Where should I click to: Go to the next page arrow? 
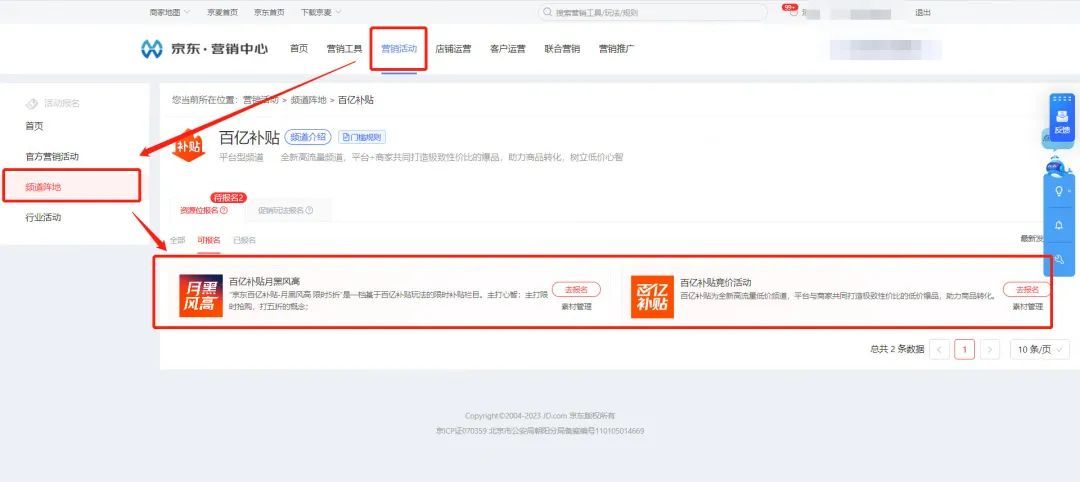[x=990, y=350]
